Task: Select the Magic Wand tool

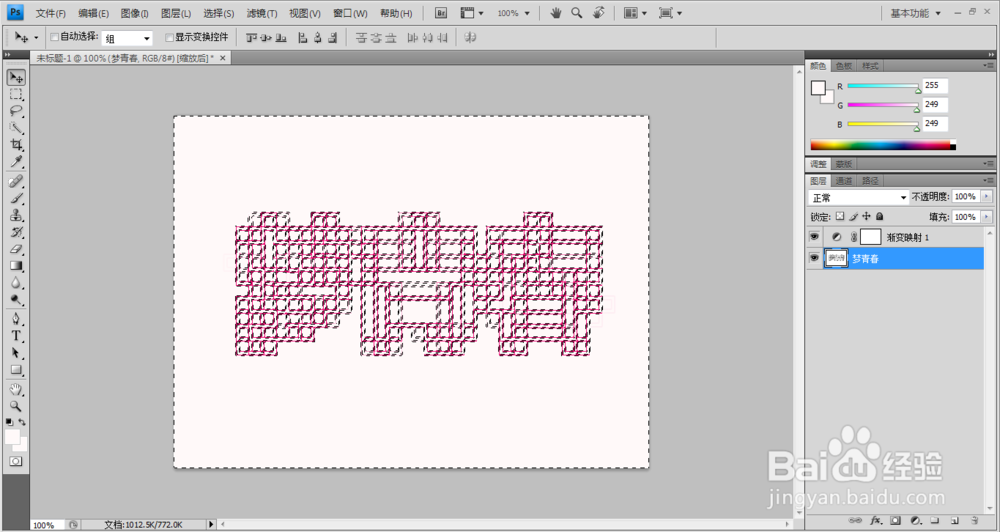Action: (x=16, y=128)
